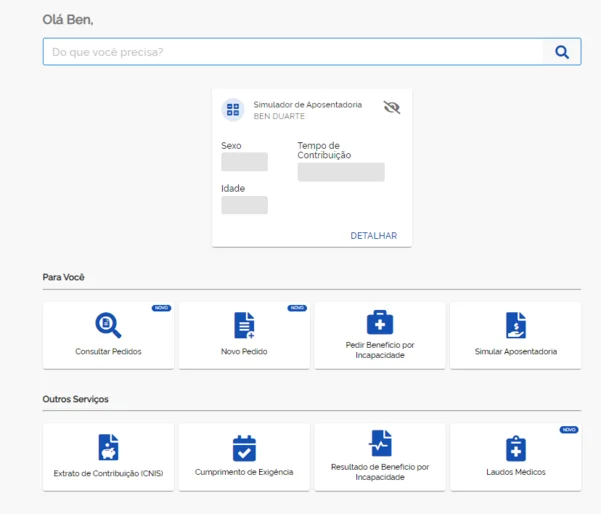The width and height of the screenshot is (601, 514).
Task: Click the NOVO badge on Laudos Médicos
Action: click(569, 430)
